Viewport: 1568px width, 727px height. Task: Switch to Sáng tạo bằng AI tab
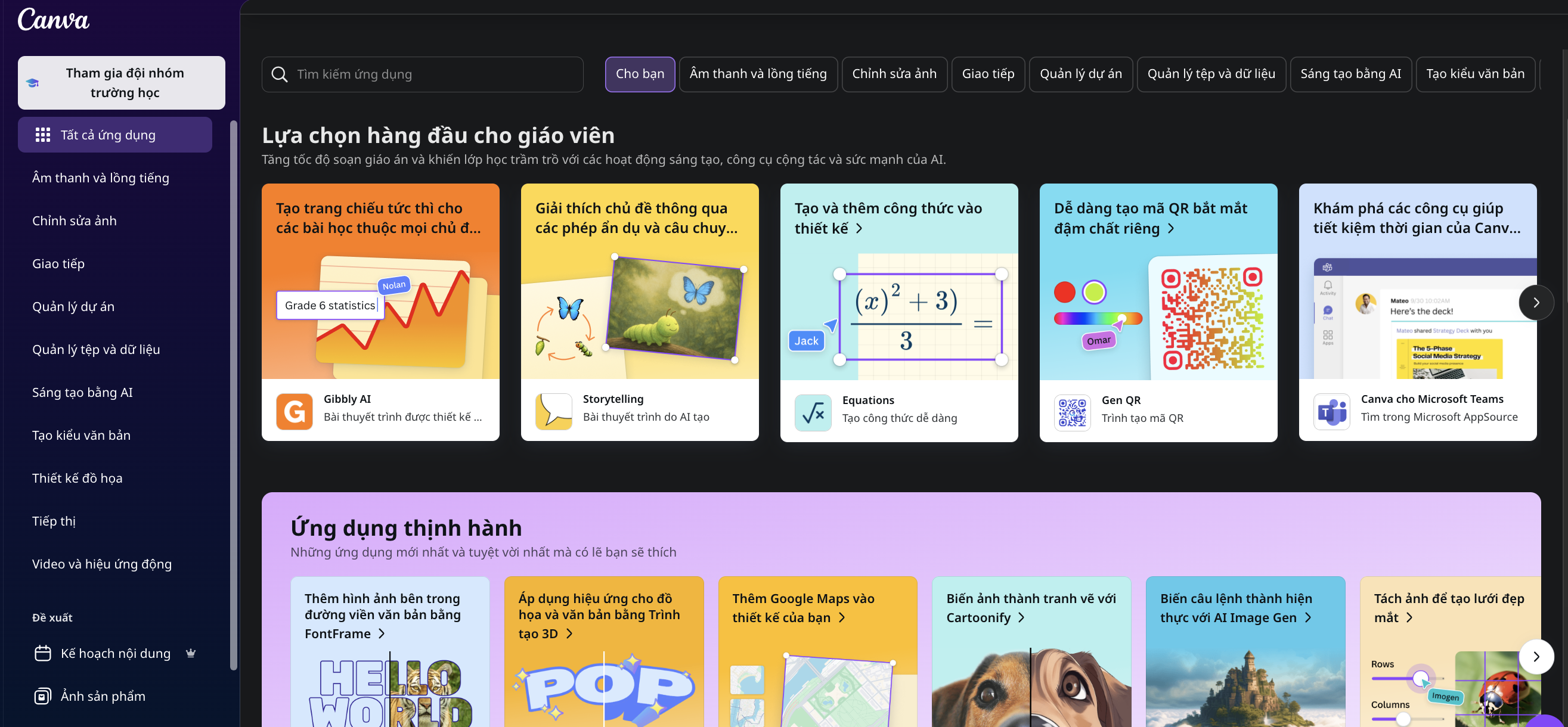(1350, 74)
